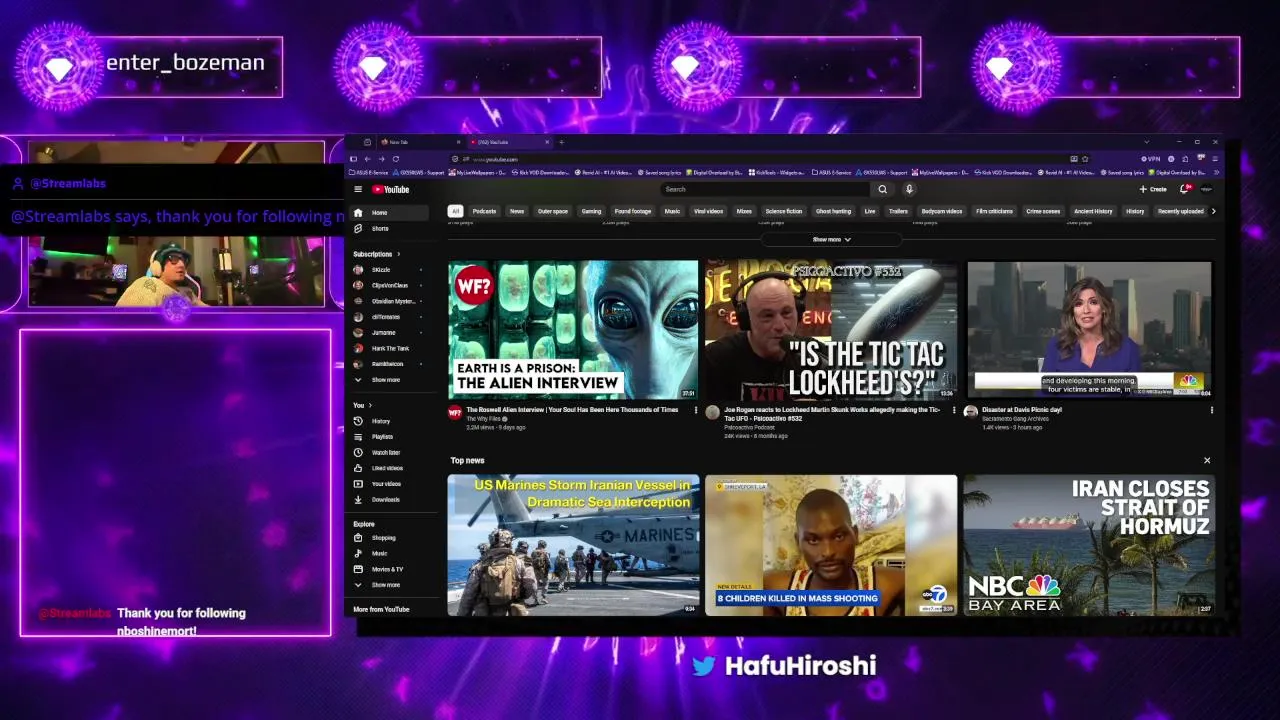Expand Explore list with Show more
Image resolution: width=1280 pixels, height=720 pixels.
tap(390, 585)
